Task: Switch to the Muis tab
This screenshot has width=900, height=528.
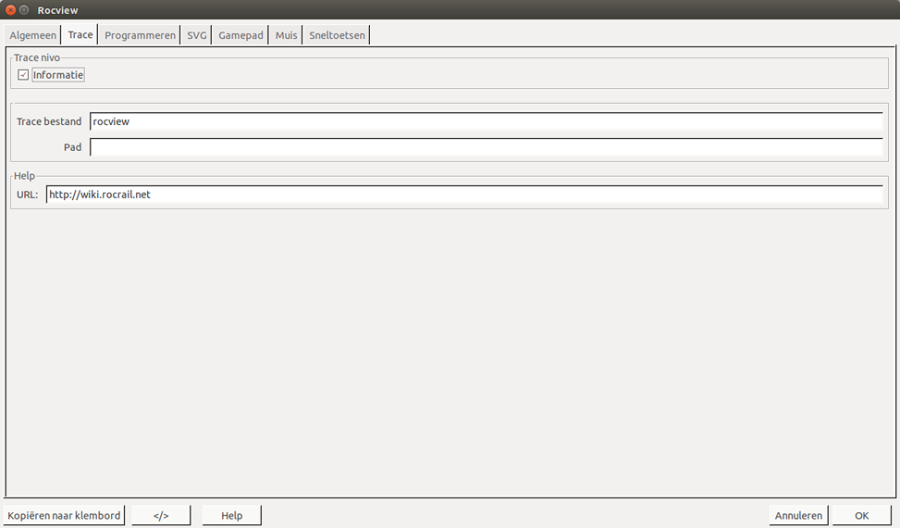Action: pyautogui.click(x=286, y=35)
